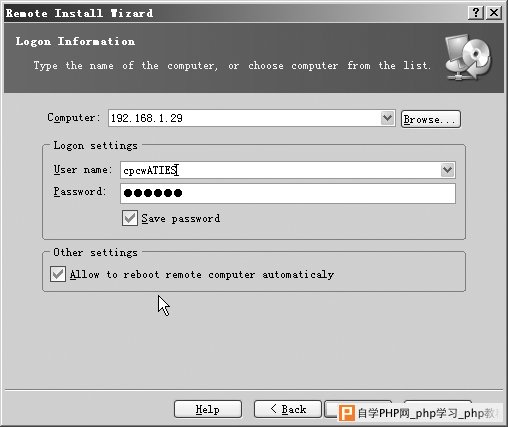The width and height of the screenshot is (508, 427).
Task: Focus the User name field containing cpcwATIES
Action: (x=288, y=170)
